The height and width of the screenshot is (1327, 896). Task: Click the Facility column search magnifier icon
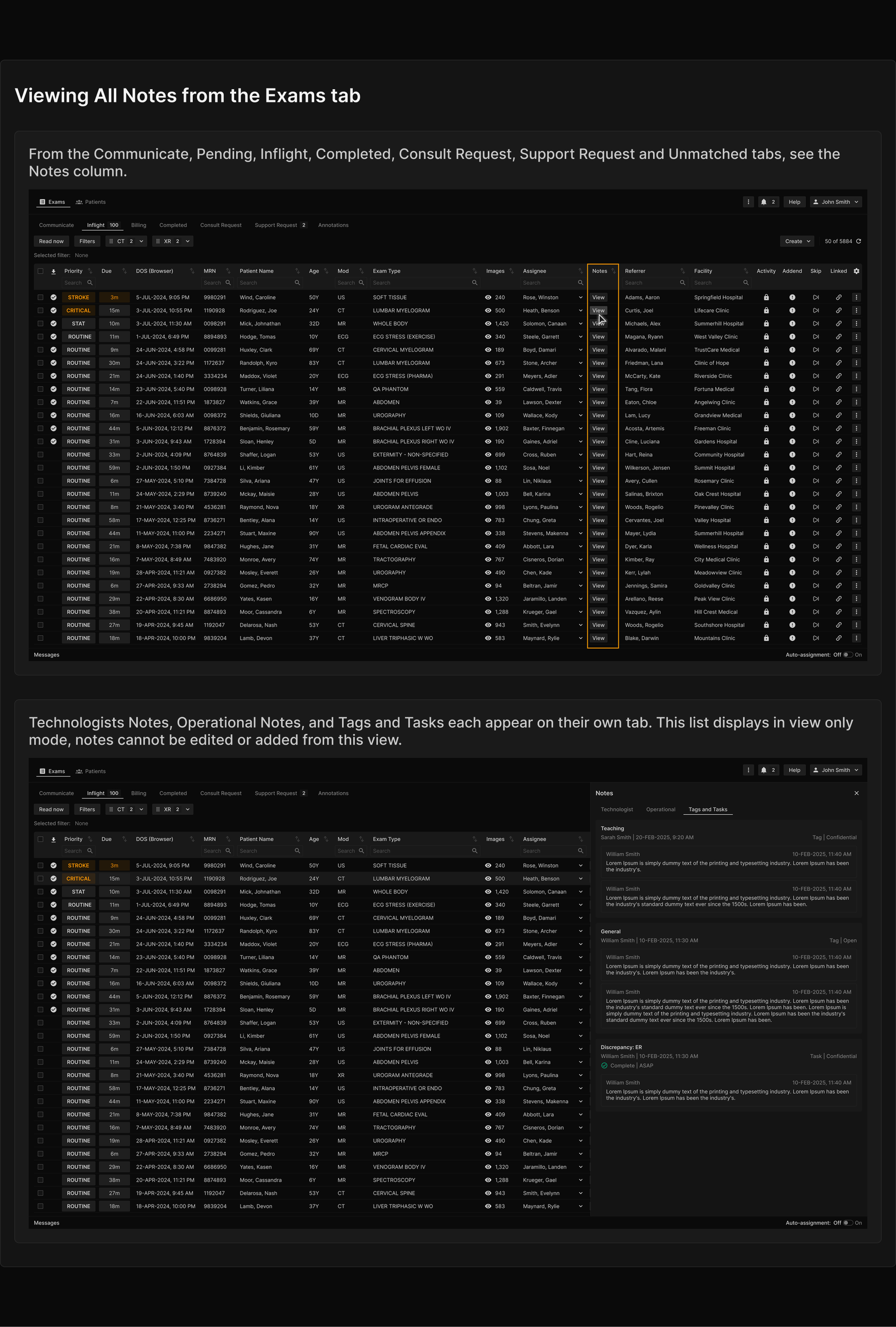point(745,283)
